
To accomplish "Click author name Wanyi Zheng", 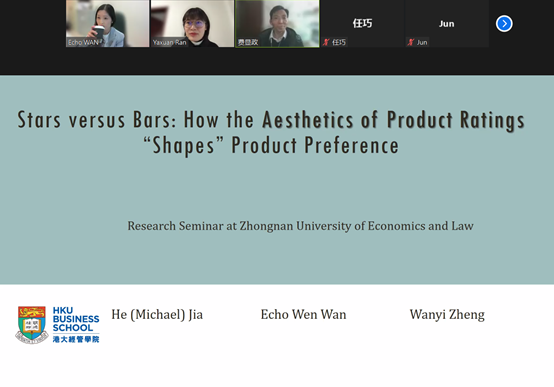I will 447,314.
